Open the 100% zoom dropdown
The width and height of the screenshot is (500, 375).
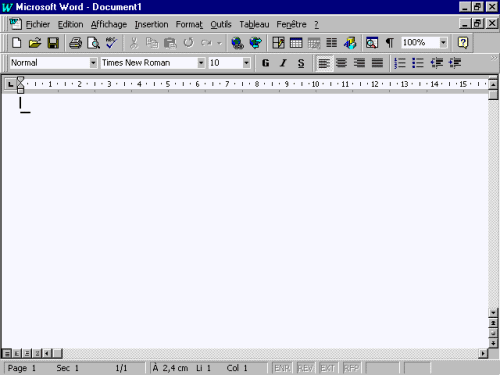click(443, 43)
